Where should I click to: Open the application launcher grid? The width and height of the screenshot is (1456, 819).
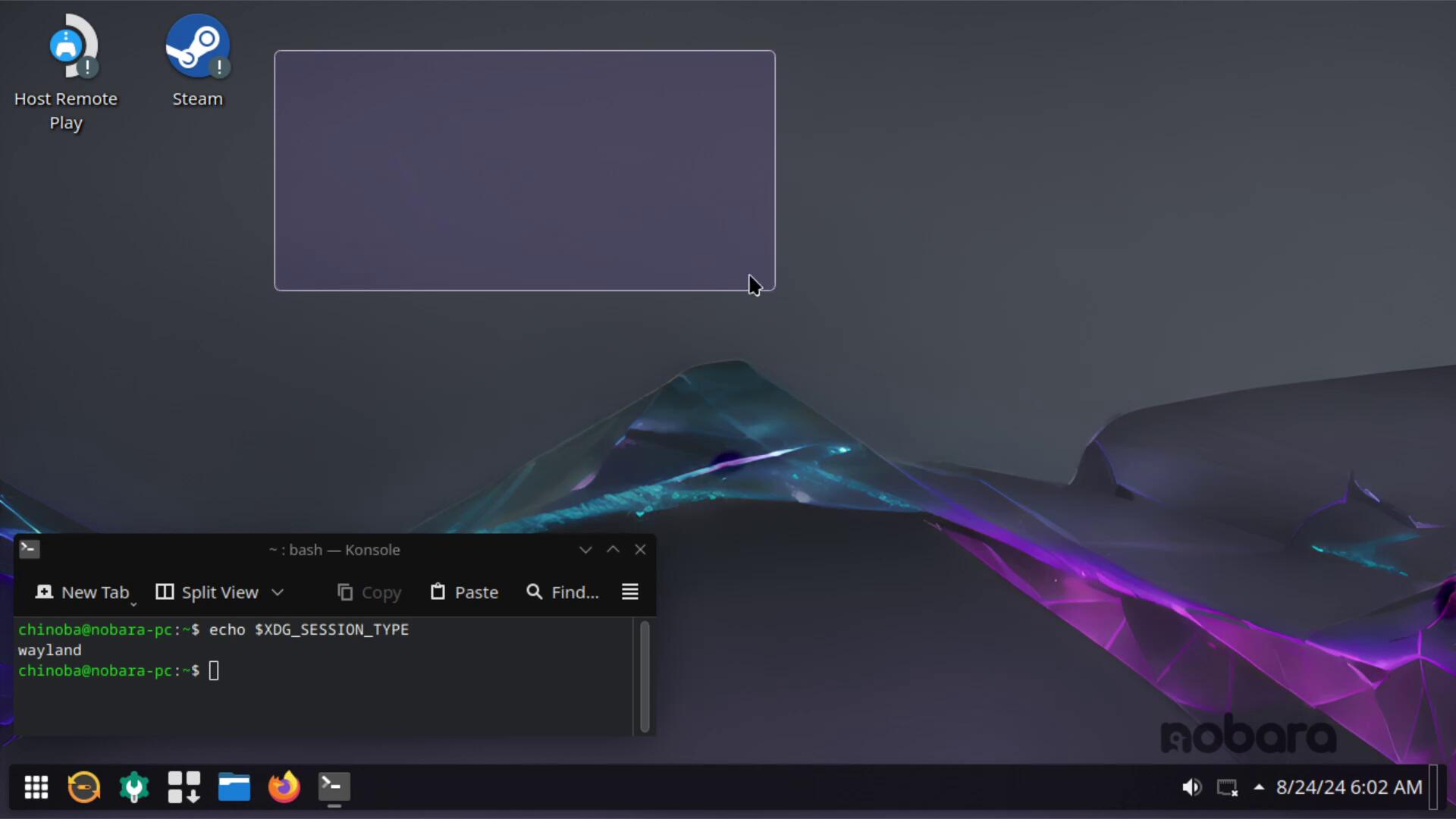[36, 787]
